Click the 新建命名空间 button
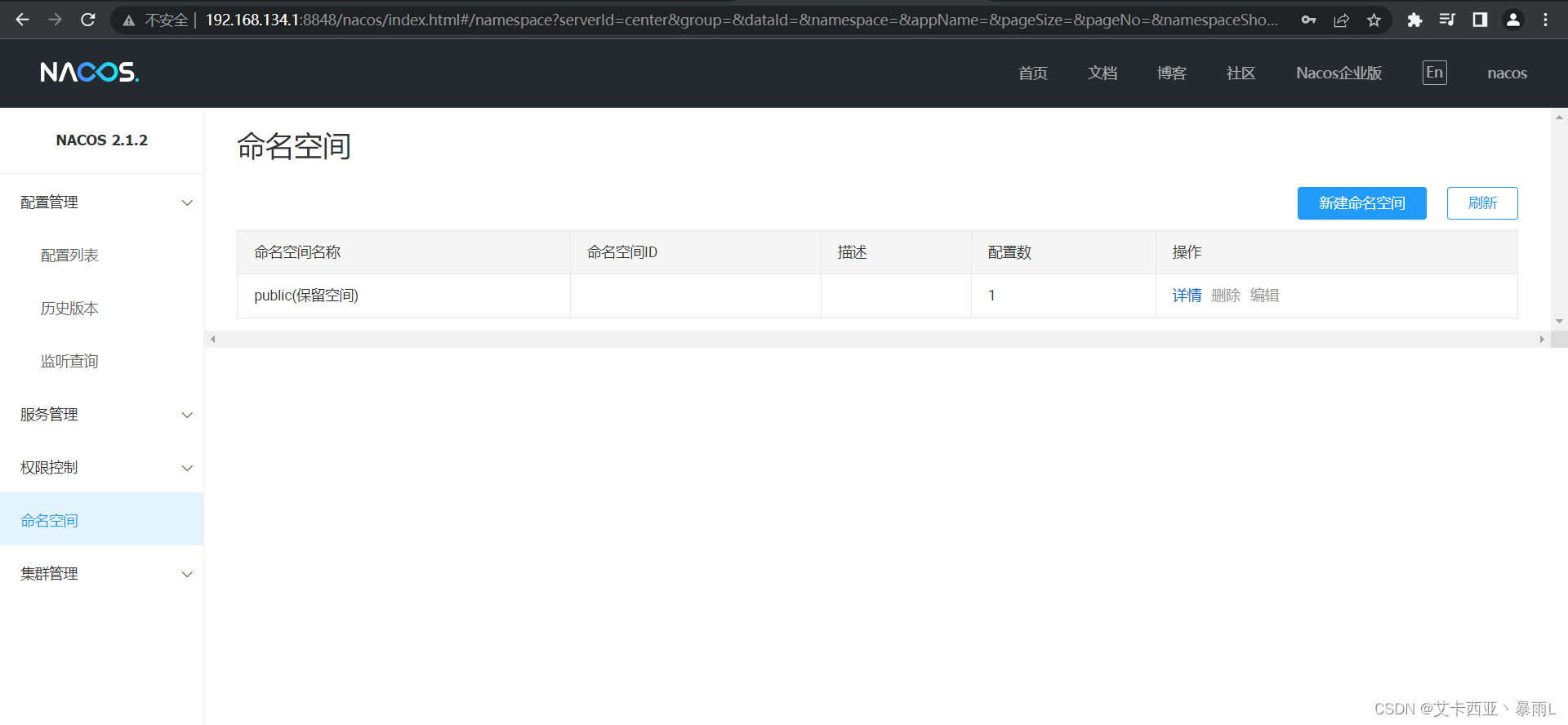This screenshot has height=725, width=1568. click(x=1361, y=203)
